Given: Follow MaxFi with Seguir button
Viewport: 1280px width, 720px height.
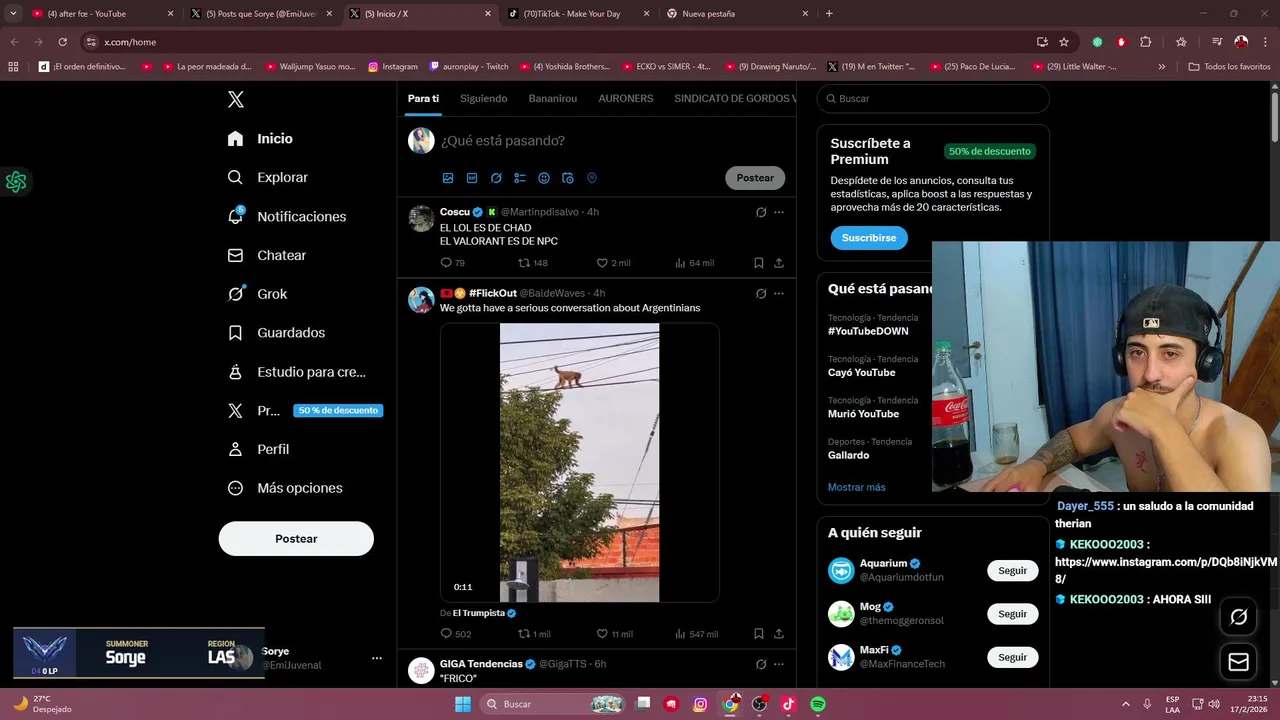Looking at the screenshot, I should [1012, 657].
